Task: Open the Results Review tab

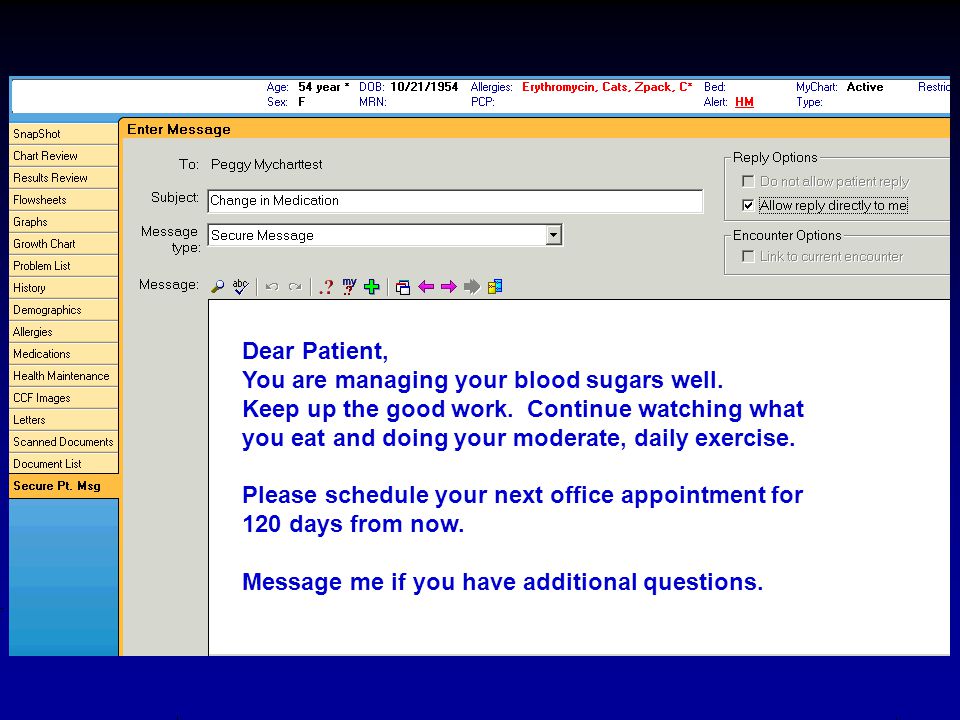Action: point(64,178)
